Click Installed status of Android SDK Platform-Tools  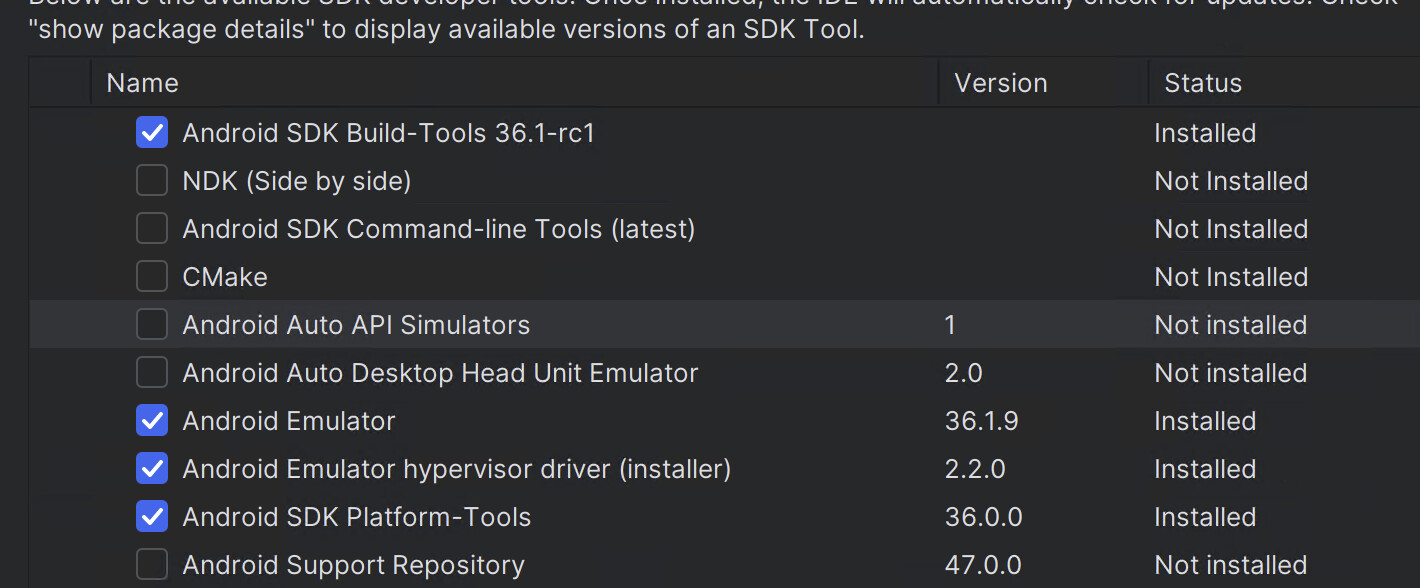pyautogui.click(x=1204, y=517)
